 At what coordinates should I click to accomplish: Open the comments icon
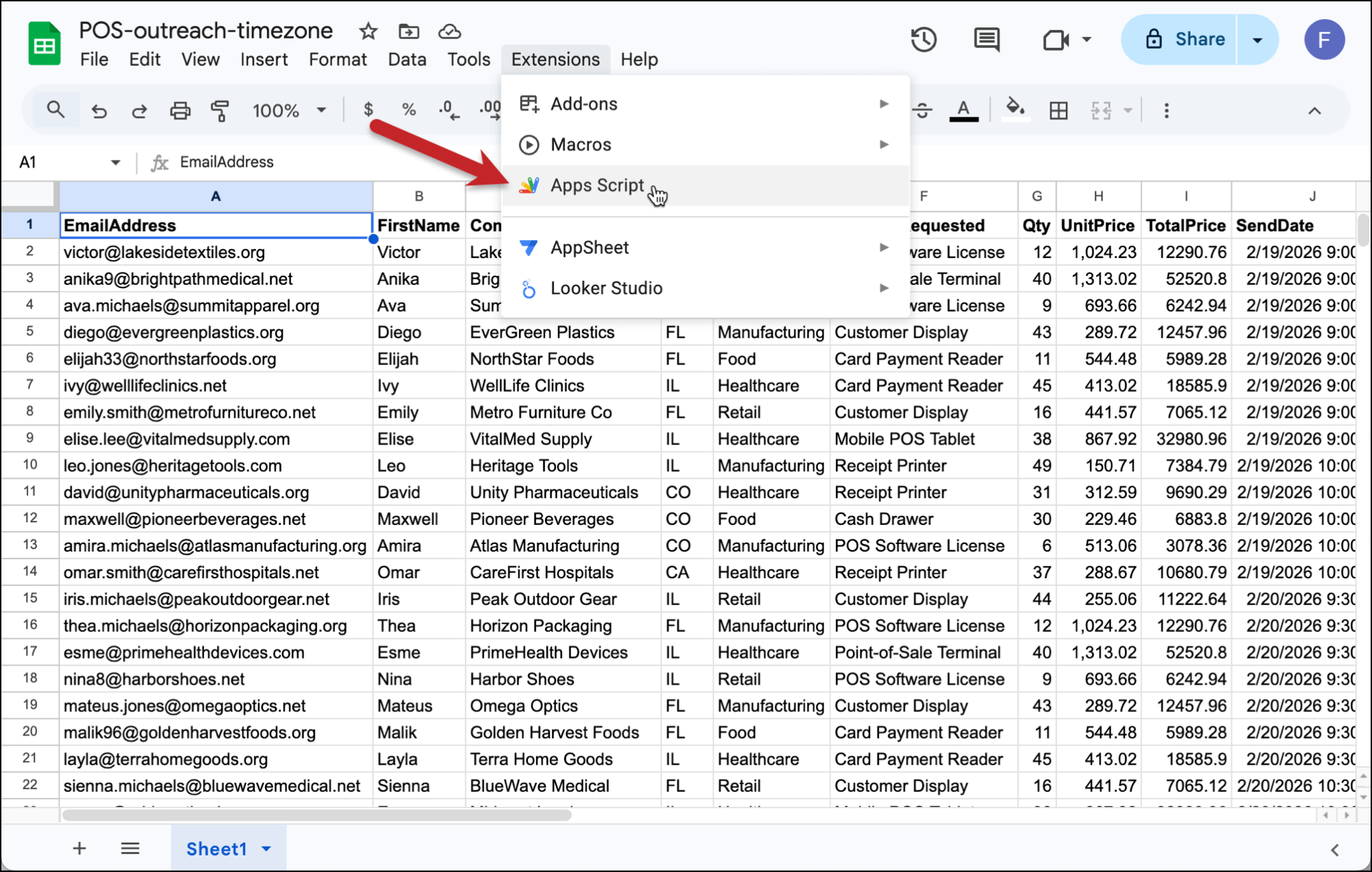986,39
